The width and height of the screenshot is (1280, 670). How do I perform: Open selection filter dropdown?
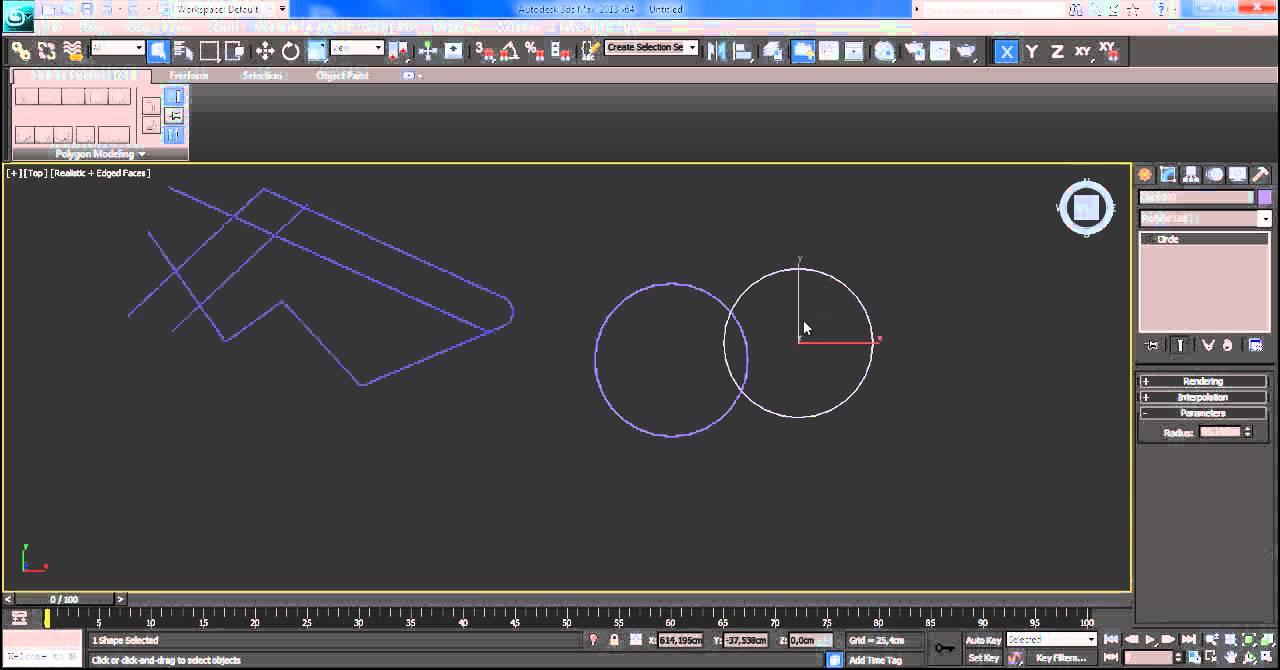pos(118,47)
